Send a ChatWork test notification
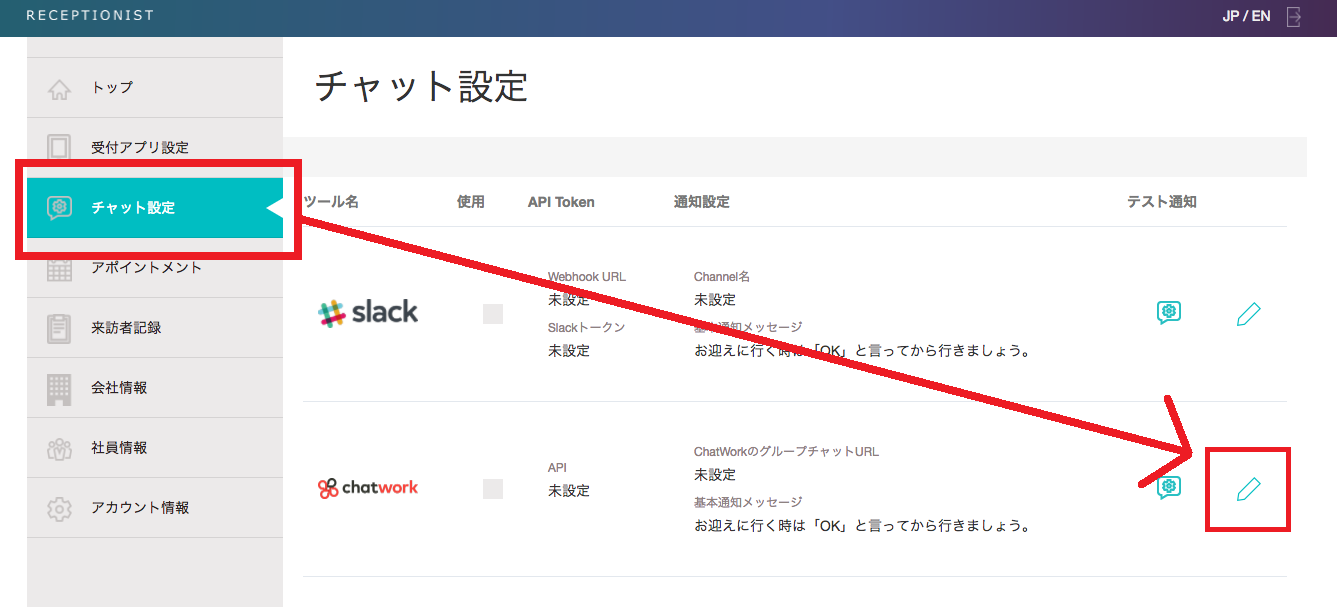Screen dimensions: 1337x607 (x=1169, y=488)
